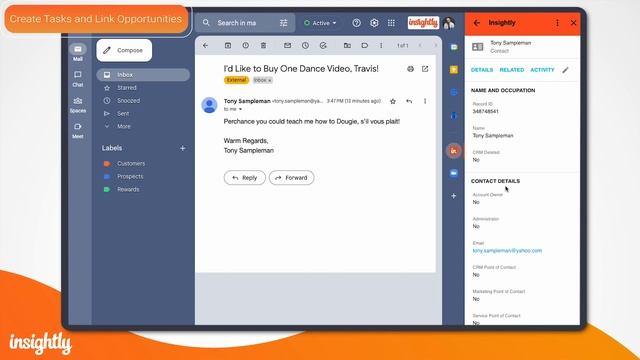Switch to the ACTIVITY tab
The width and height of the screenshot is (640, 360).
tap(542, 70)
